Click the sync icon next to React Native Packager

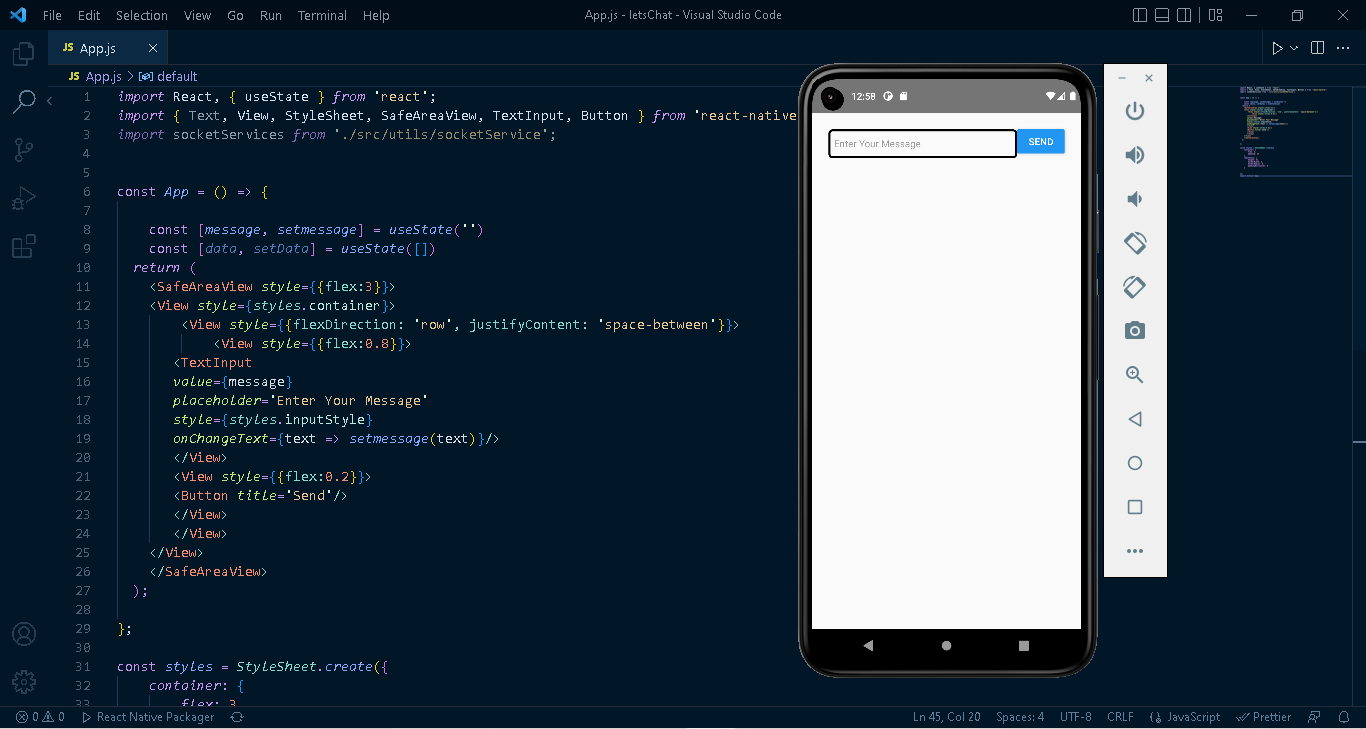(237, 717)
